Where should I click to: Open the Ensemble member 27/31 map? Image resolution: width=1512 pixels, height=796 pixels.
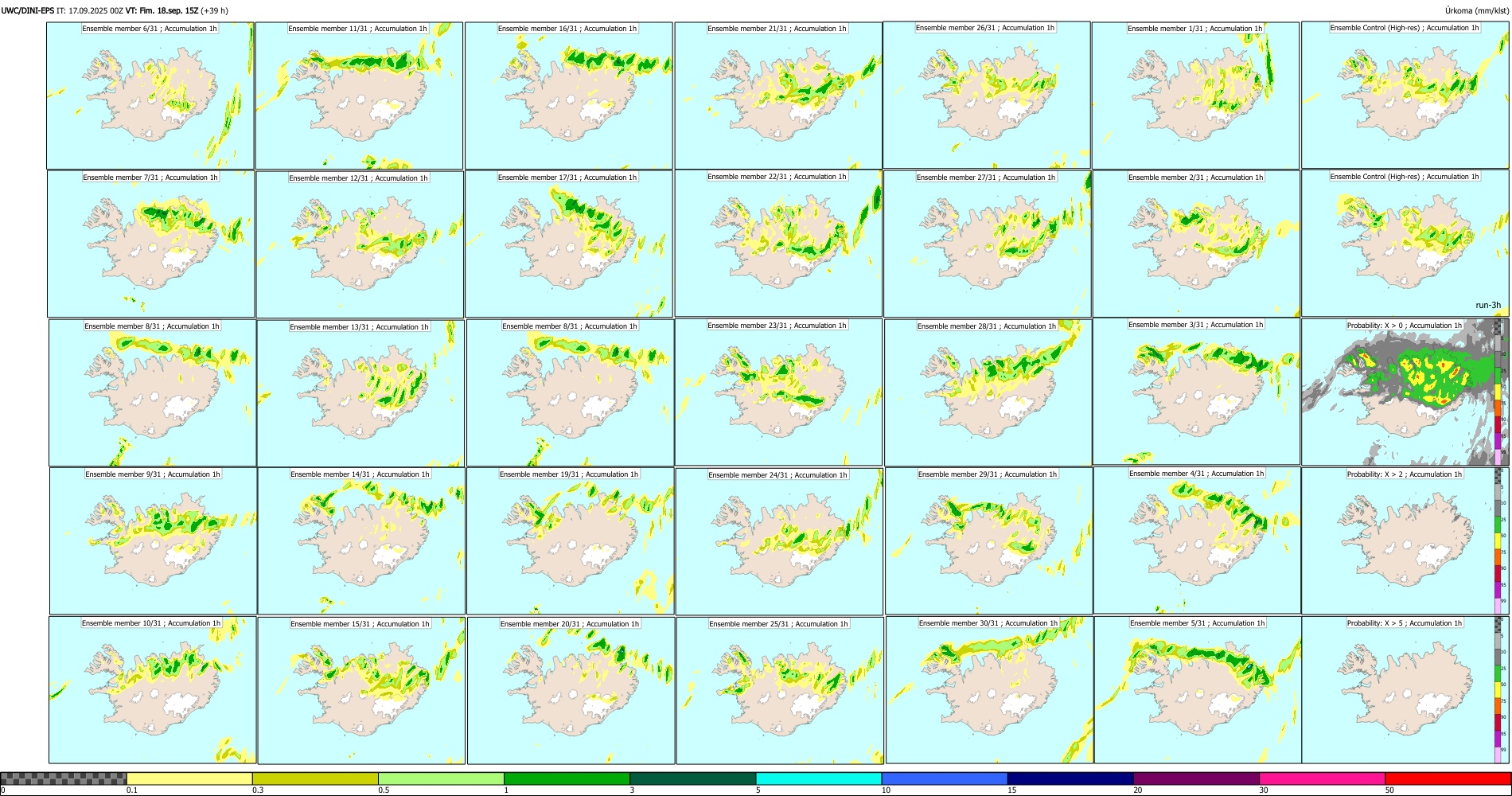coord(988,244)
